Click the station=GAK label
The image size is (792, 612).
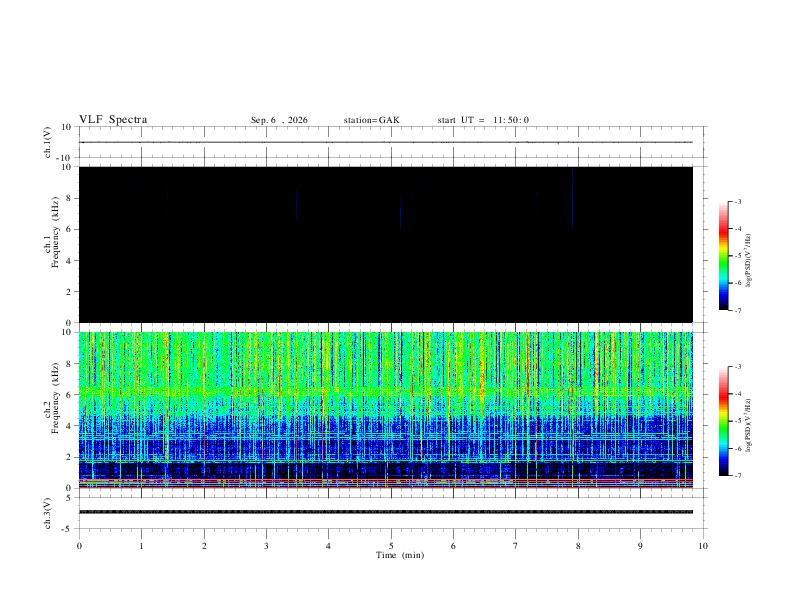pos(371,120)
